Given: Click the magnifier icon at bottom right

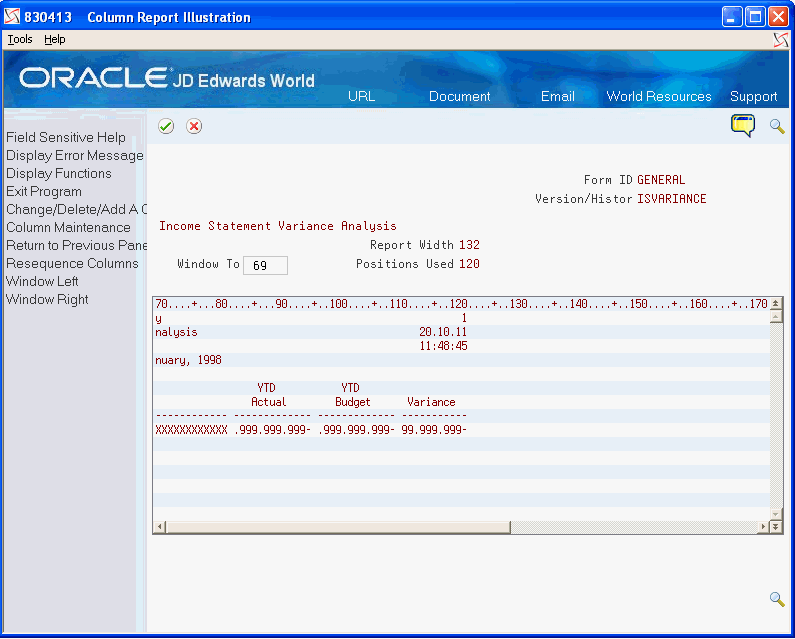Looking at the screenshot, I should 777,599.
